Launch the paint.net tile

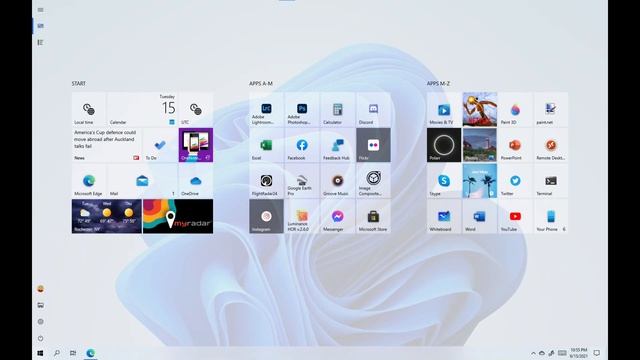click(551, 109)
